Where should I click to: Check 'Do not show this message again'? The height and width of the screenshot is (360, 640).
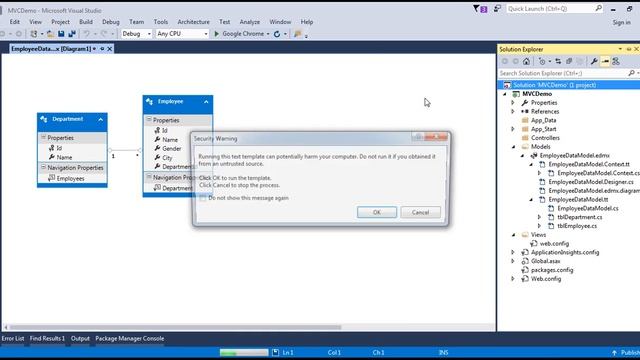pos(203,198)
